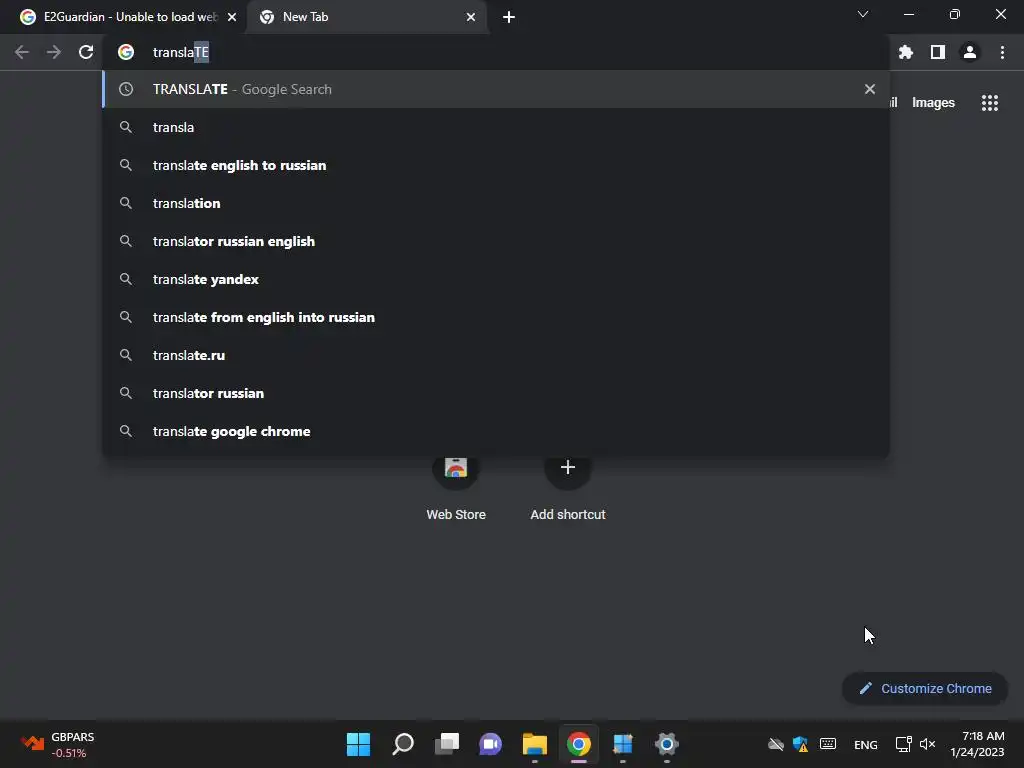Open Customize Chrome
1024x768 pixels.
pyautogui.click(x=925, y=688)
